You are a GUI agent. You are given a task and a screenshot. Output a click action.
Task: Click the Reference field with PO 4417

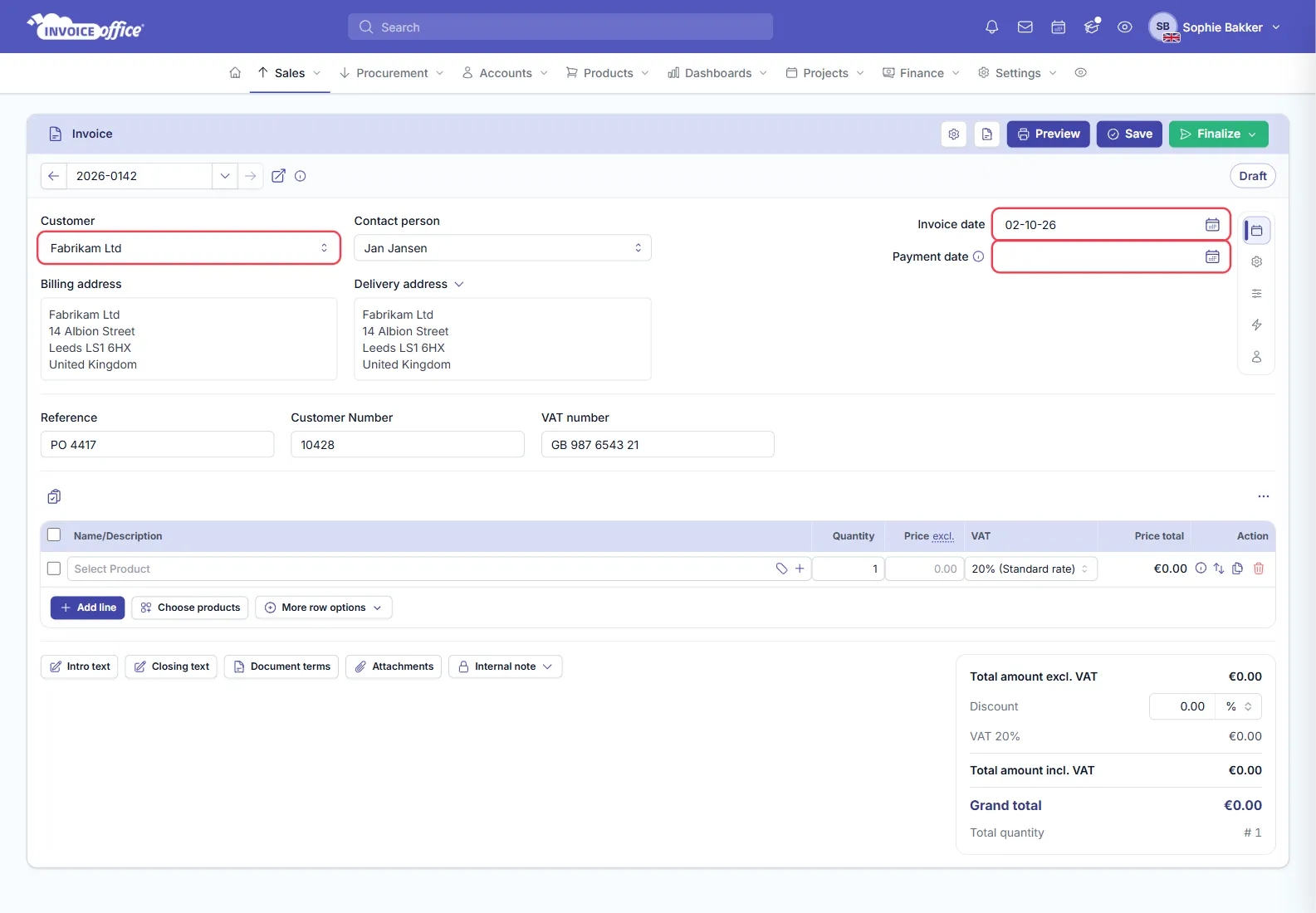[x=158, y=445]
